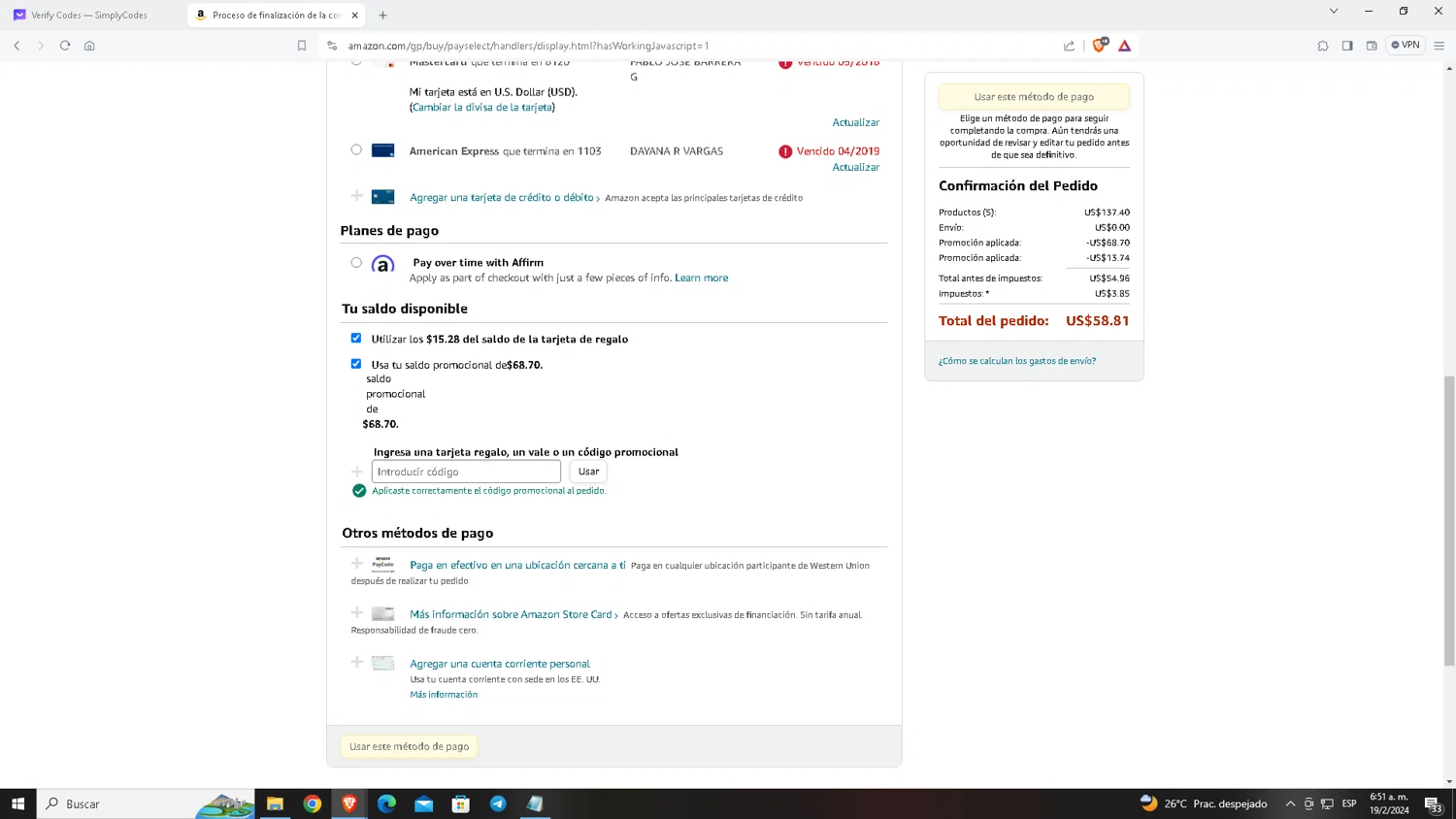Screen dimensions: 1456x819
Task: Click Actualizar for the Mastercard
Action: [x=855, y=122]
